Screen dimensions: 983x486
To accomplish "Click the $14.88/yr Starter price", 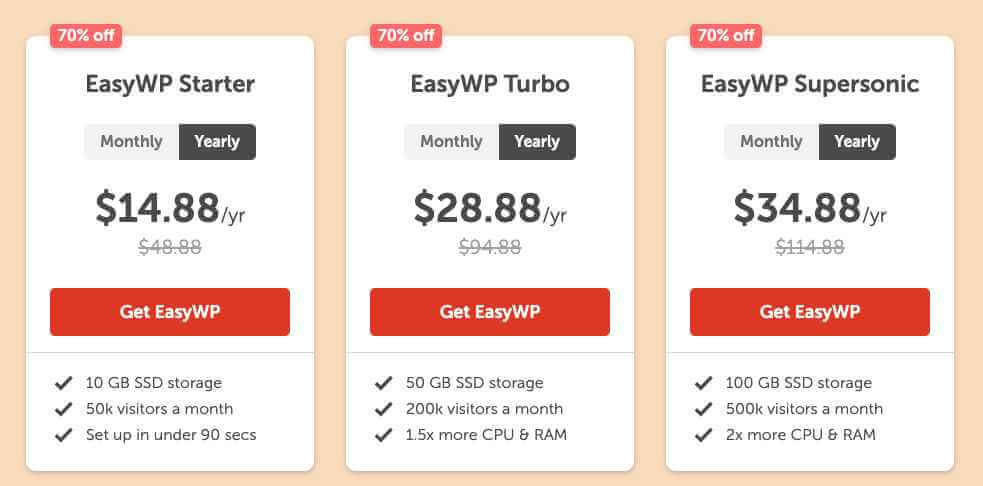I will point(170,208).
